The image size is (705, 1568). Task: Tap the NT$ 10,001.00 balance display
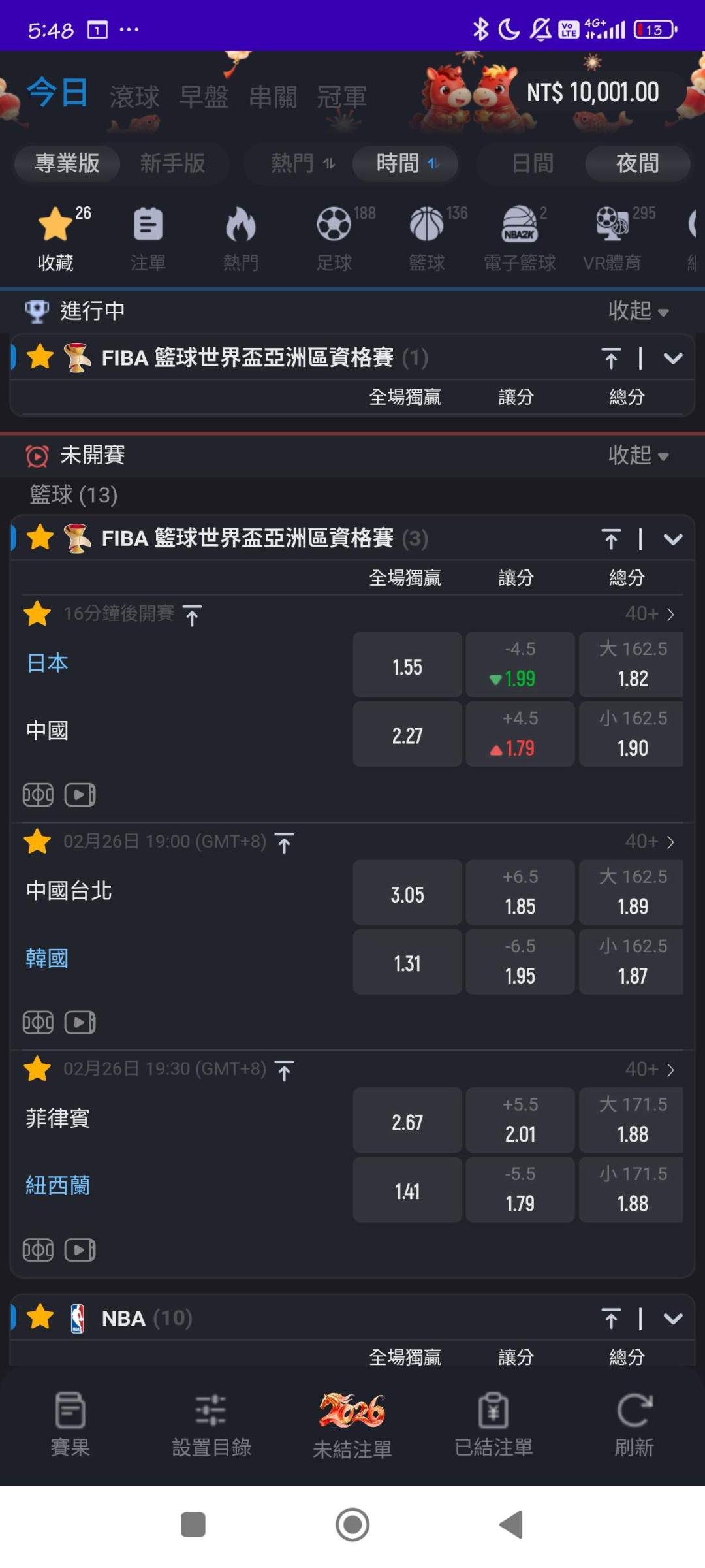pyautogui.click(x=593, y=93)
